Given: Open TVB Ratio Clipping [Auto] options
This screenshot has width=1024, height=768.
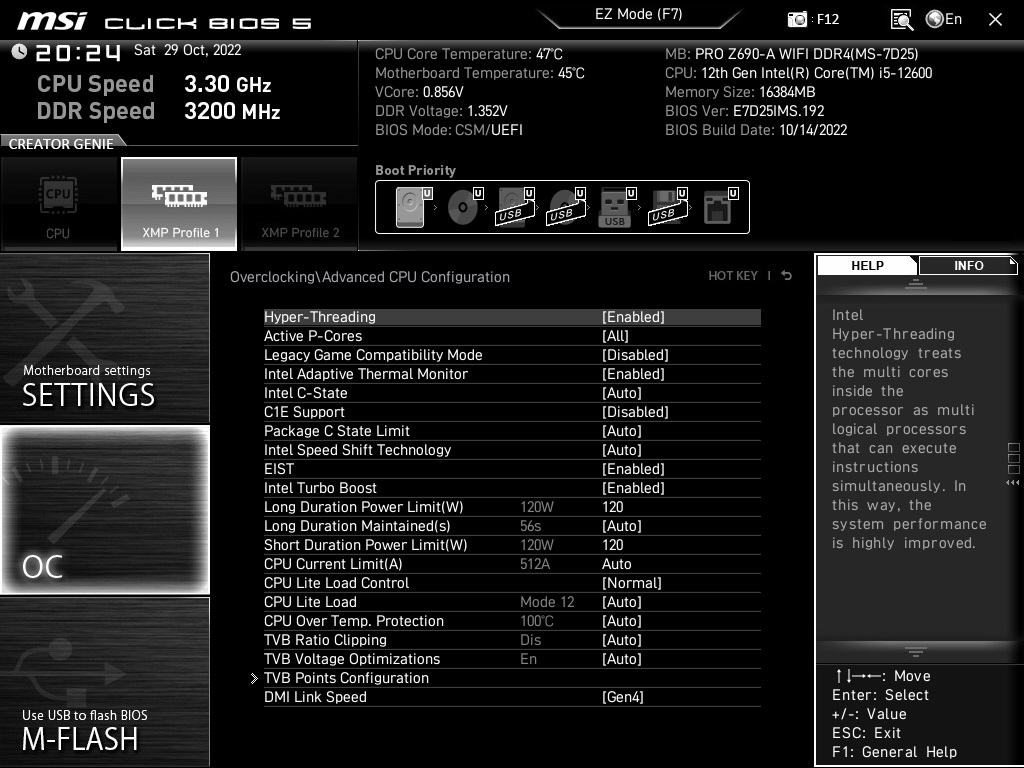Looking at the screenshot, I should tap(622, 639).
